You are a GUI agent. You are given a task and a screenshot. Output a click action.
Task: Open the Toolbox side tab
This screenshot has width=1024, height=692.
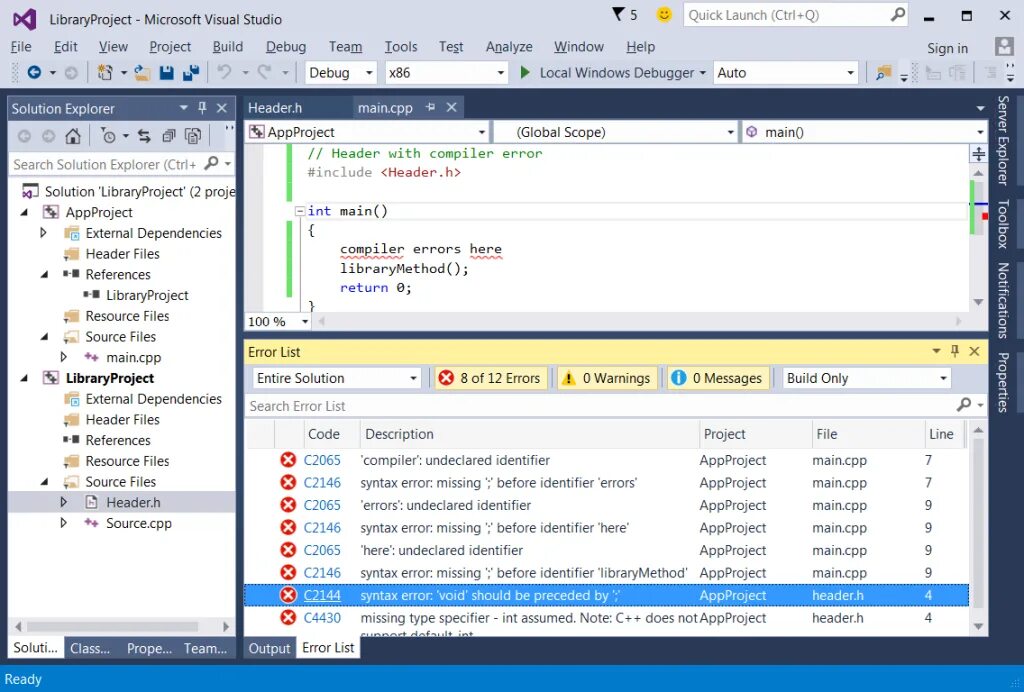[x=1003, y=224]
